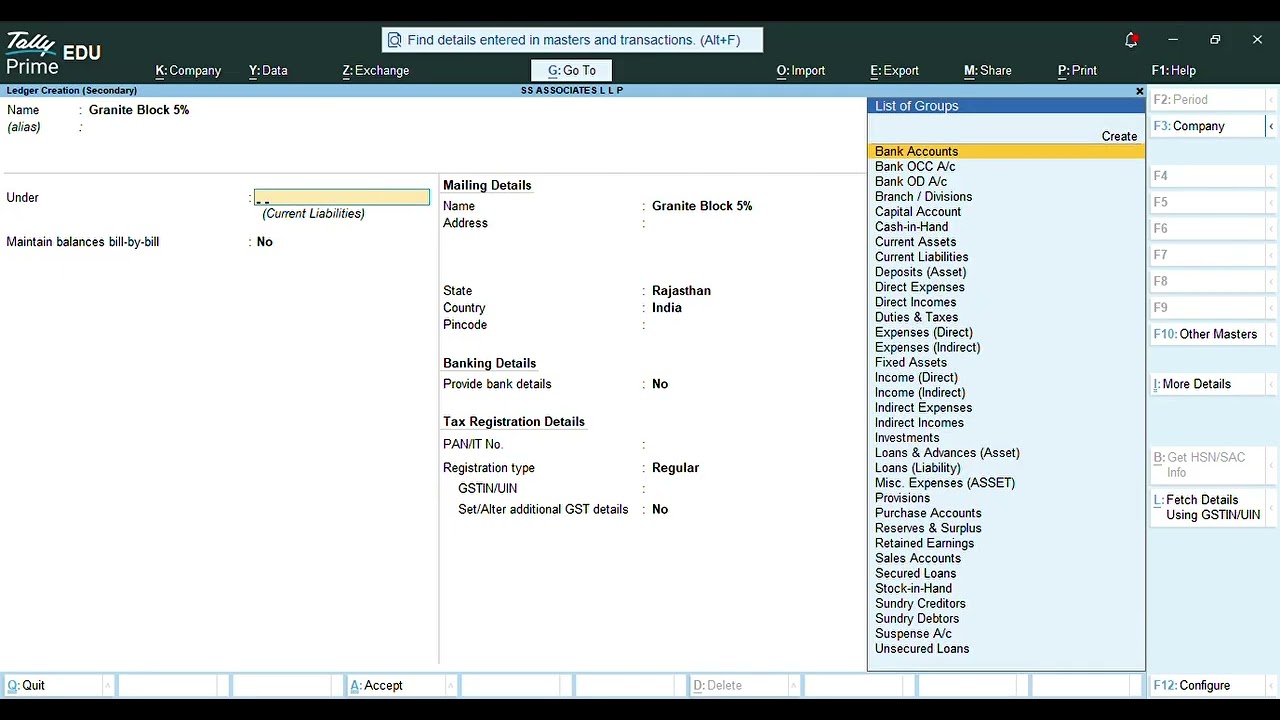This screenshot has height=720, width=1280.
Task: Select Suspense A/c group
Action: tap(1006, 634)
